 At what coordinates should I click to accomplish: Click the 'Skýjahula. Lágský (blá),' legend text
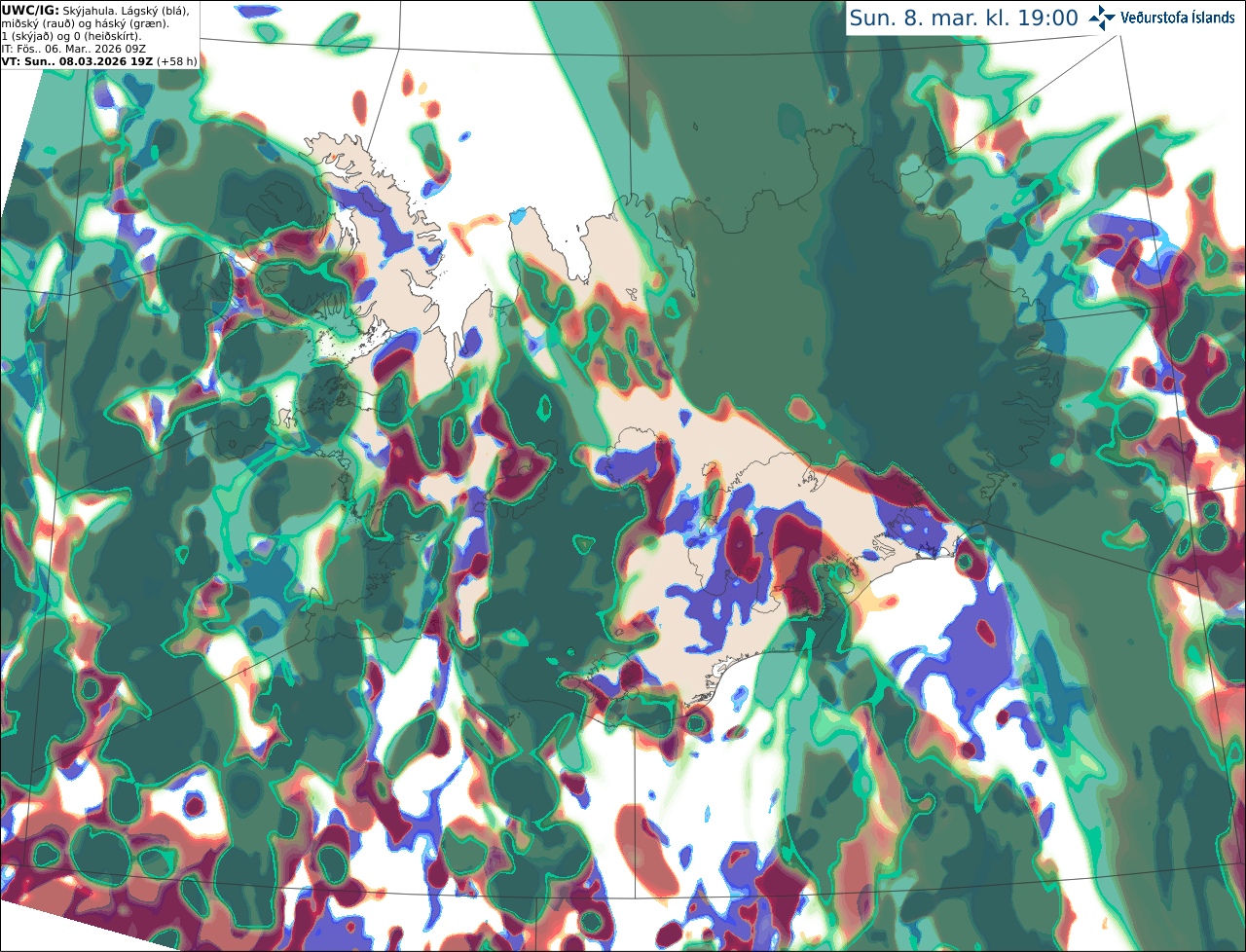(x=127, y=10)
